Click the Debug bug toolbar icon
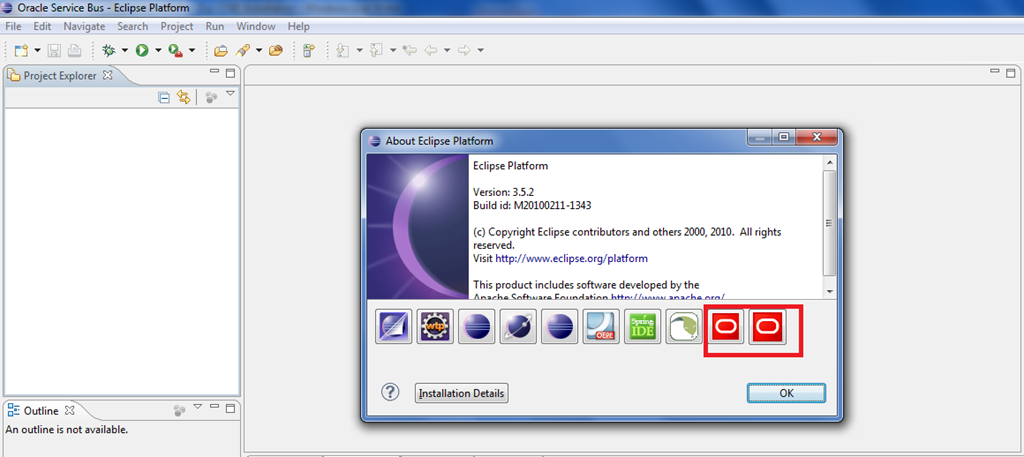1024x457 pixels. 109,50
